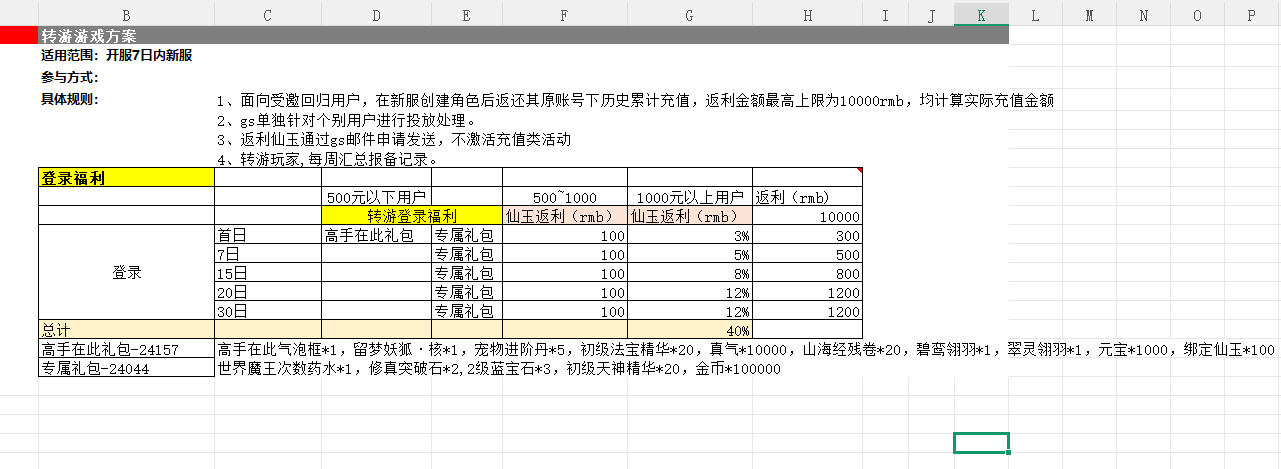Click the 1000元以上用户 cell
This screenshot has height=469, width=1281.
(x=689, y=197)
